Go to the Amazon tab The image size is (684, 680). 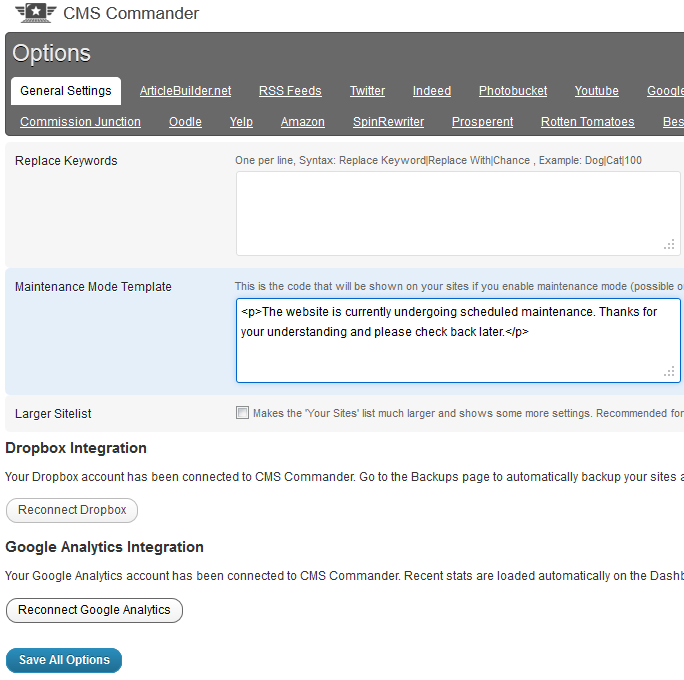(303, 122)
